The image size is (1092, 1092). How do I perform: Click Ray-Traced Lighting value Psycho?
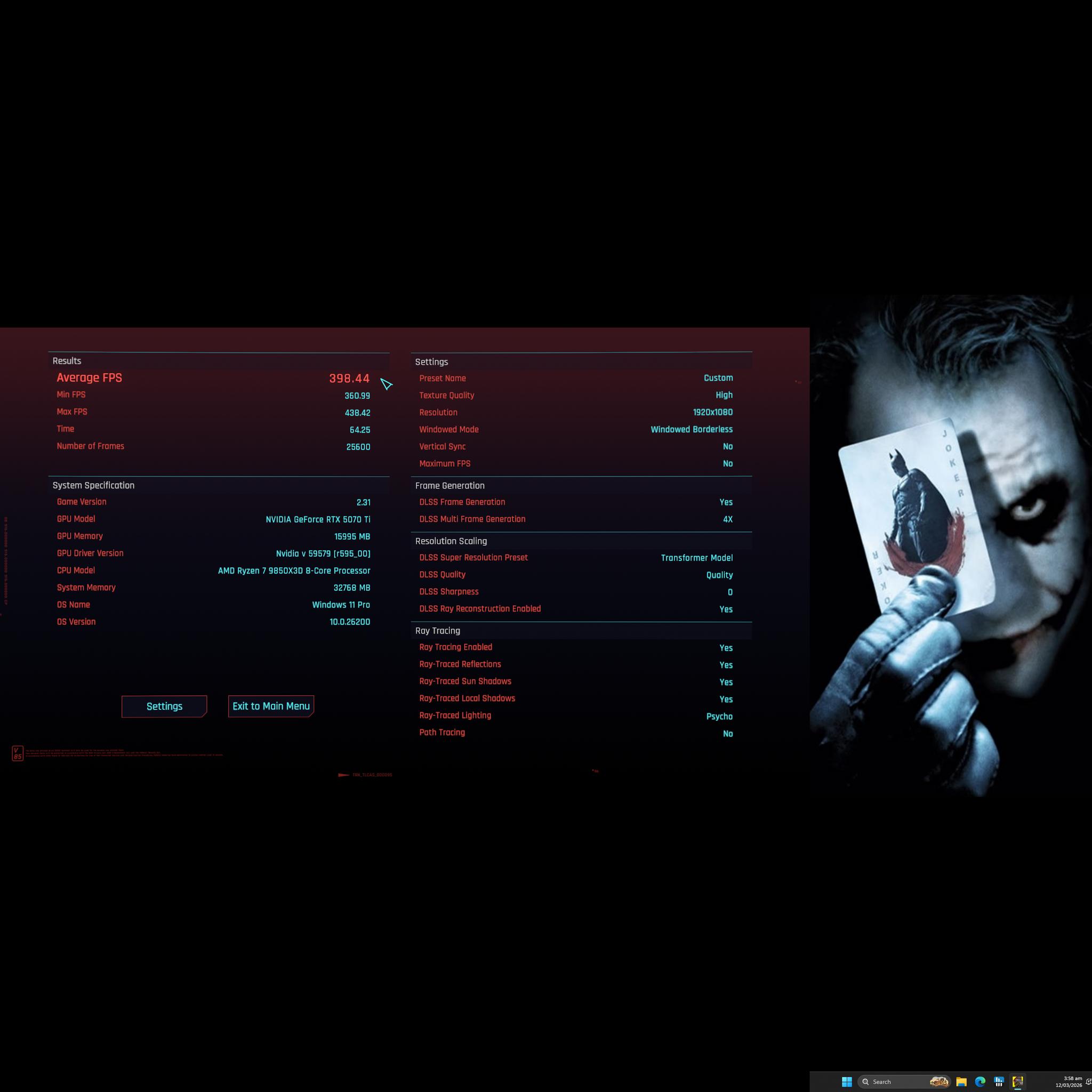719,716
